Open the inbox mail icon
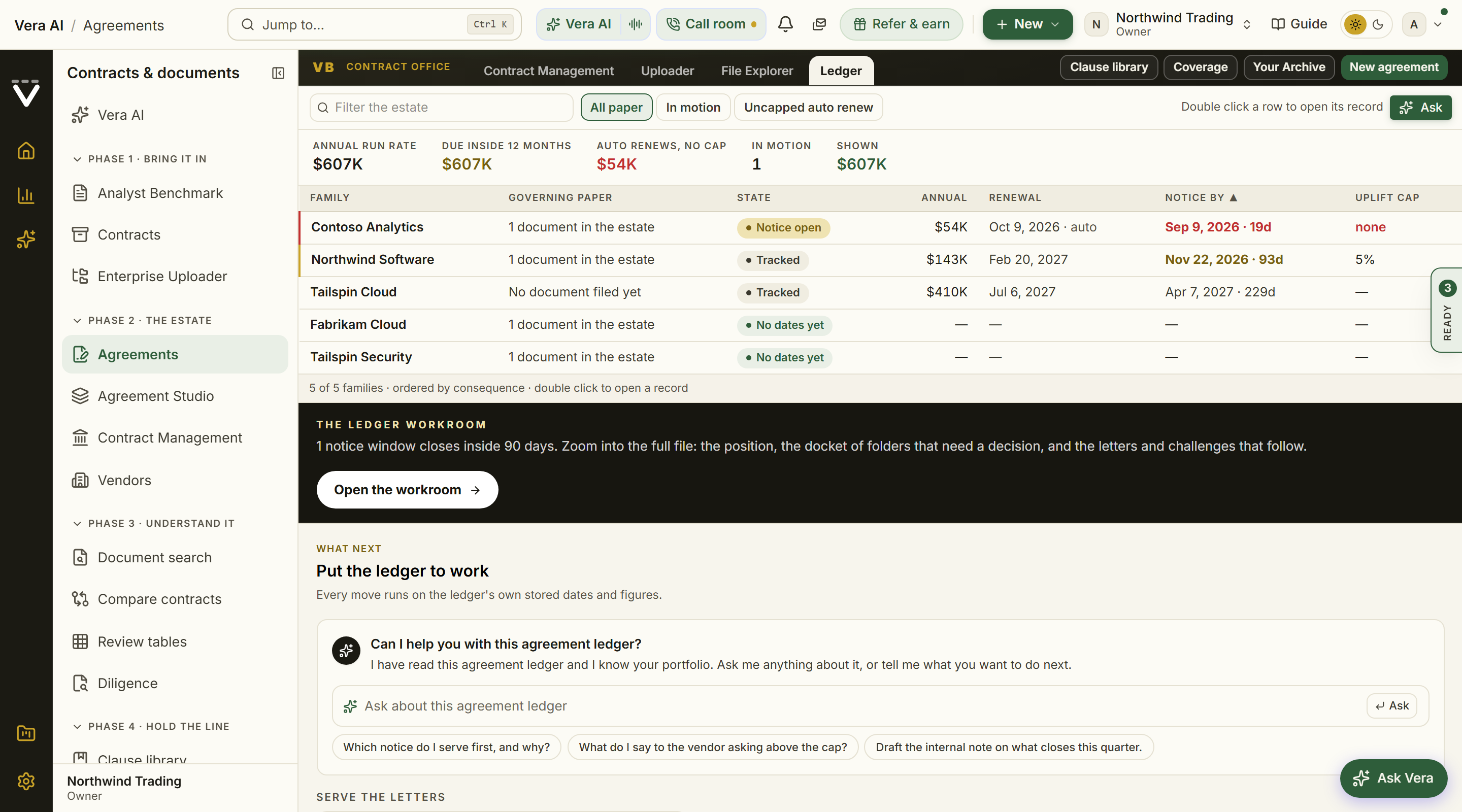Viewport: 1462px width, 812px height. click(819, 24)
